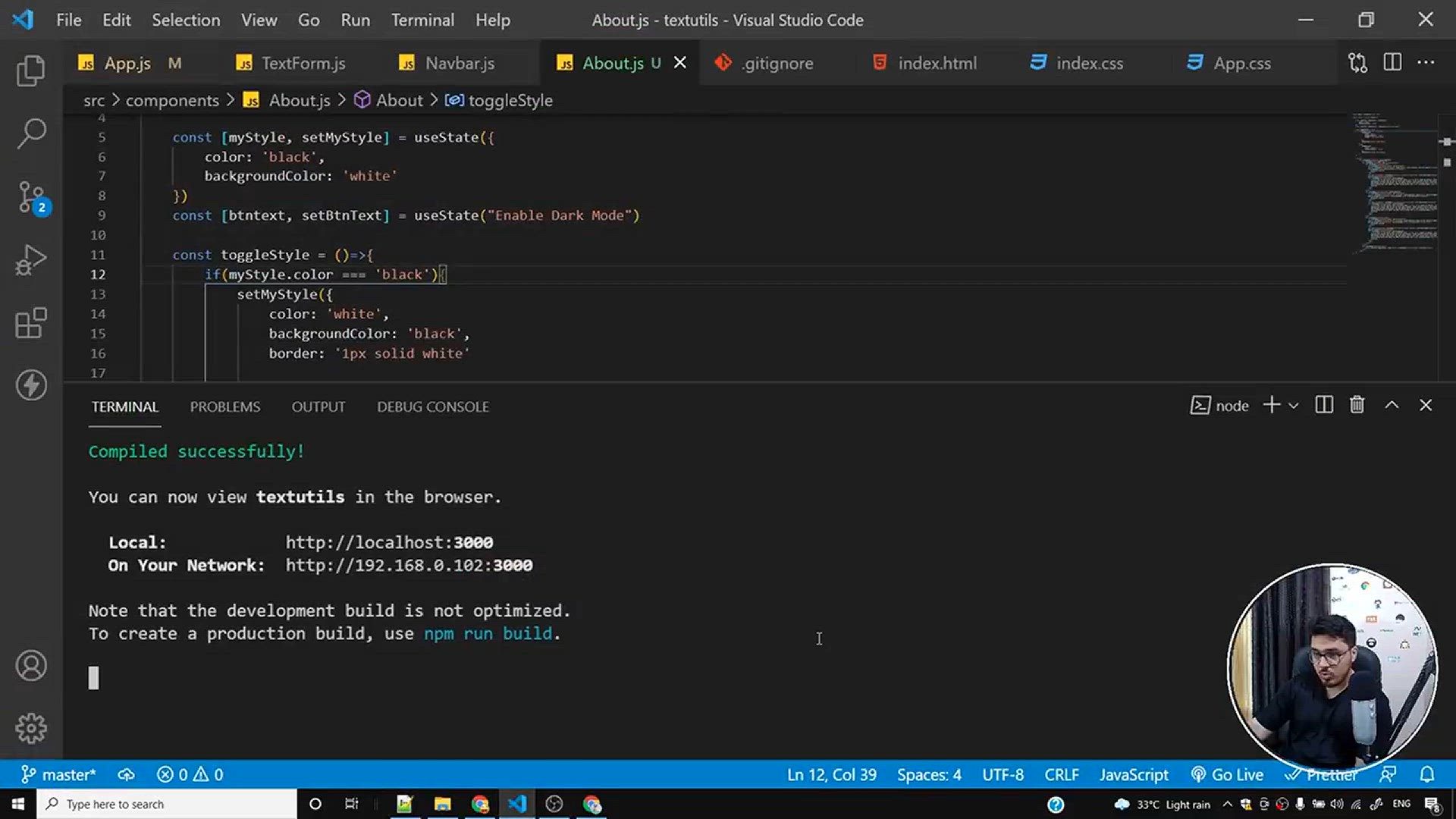Switch to the OUTPUT panel tab

pos(318,407)
